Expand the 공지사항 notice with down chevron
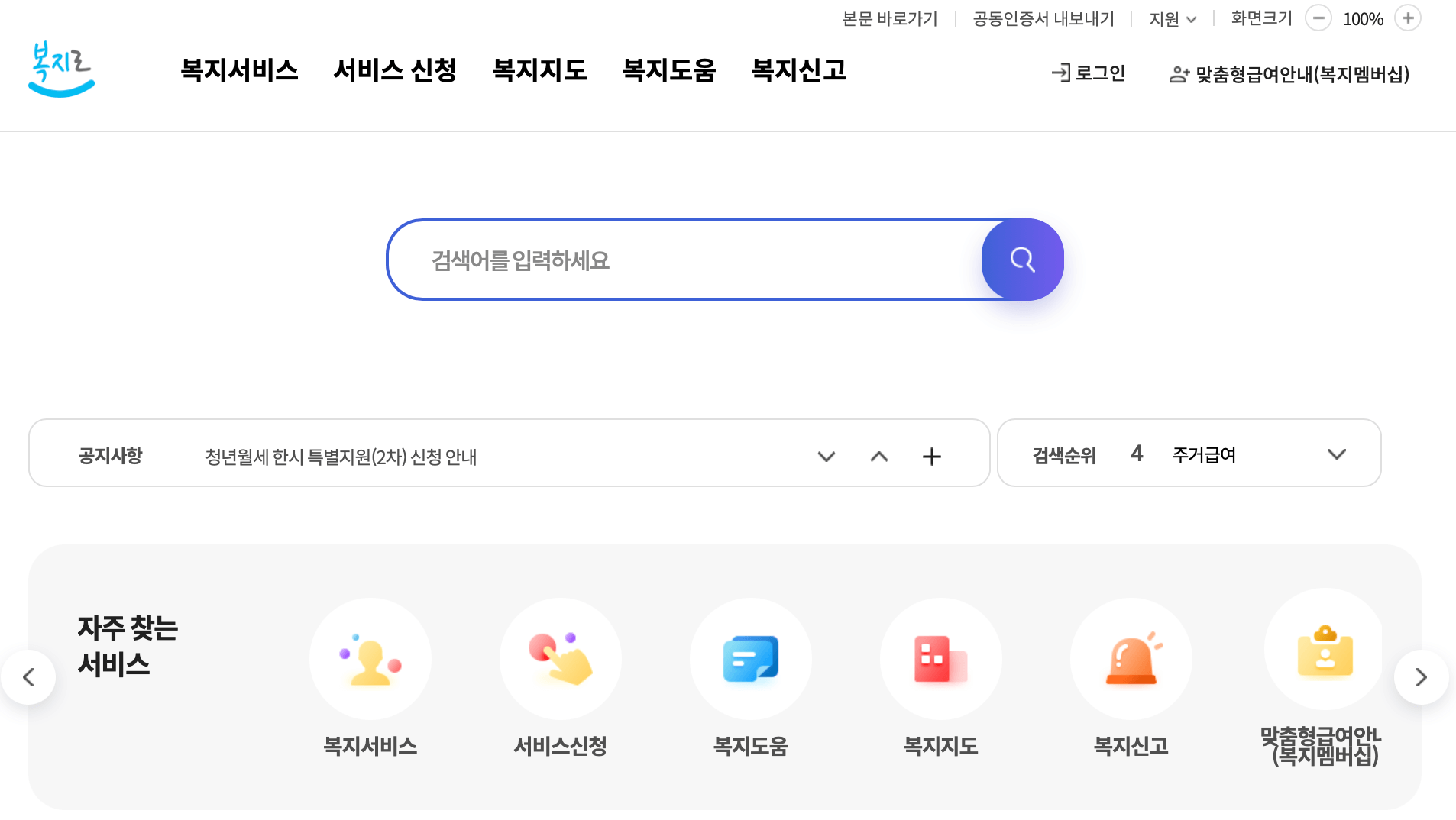Image resolution: width=1456 pixels, height=820 pixels. click(826, 457)
